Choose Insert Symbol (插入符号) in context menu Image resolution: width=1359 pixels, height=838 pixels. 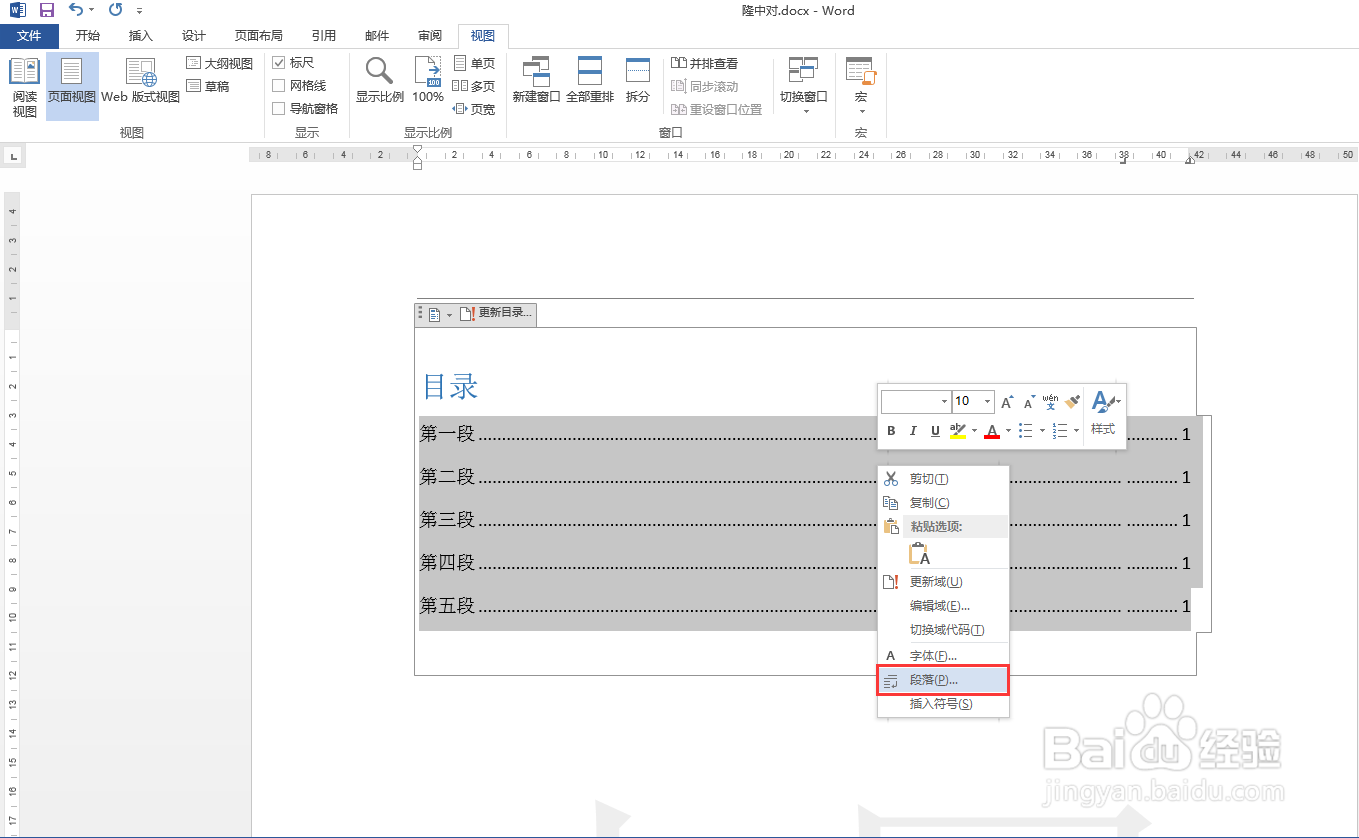click(x=943, y=704)
